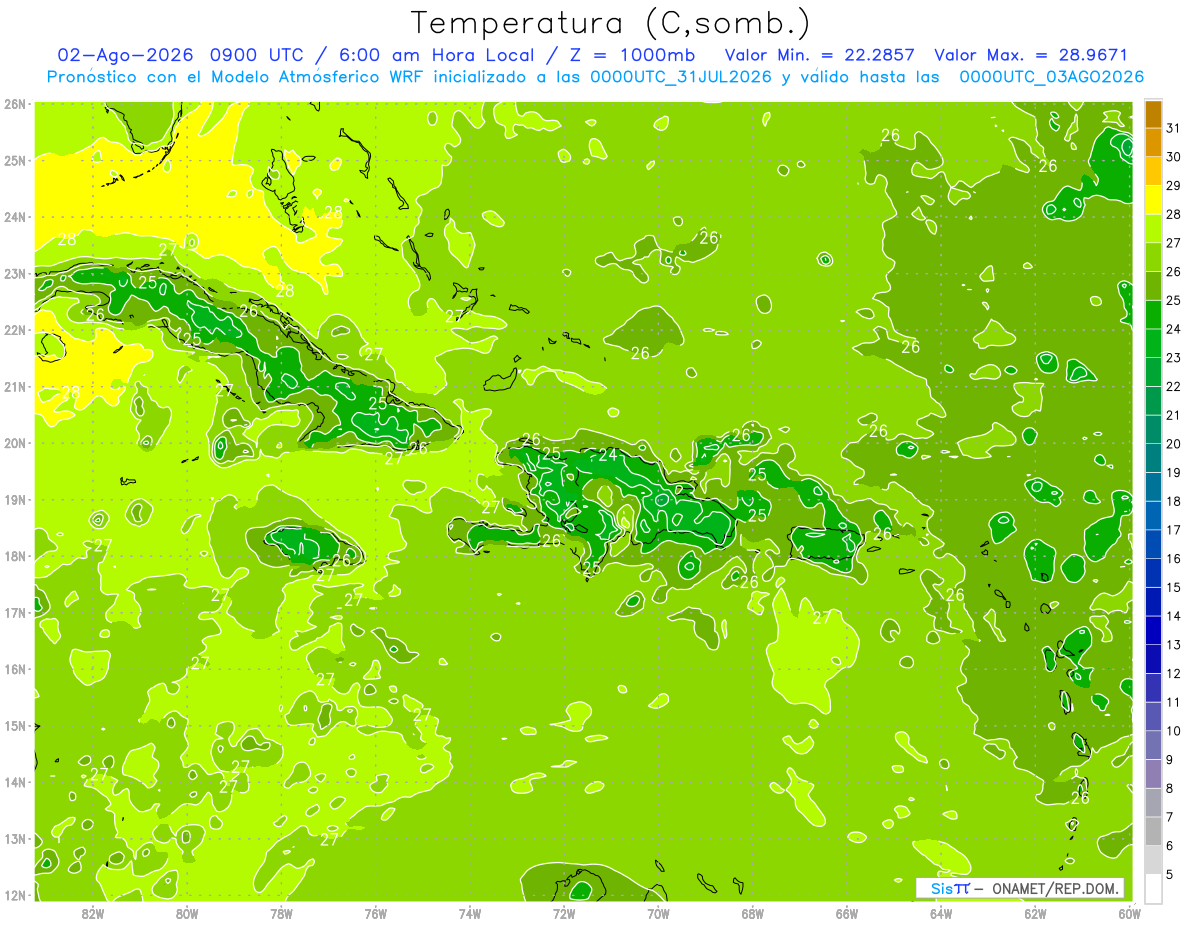Viewport: 1200px width, 927px height.
Task: Click the top brown swatch above 31
Action: click(x=1153, y=114)
